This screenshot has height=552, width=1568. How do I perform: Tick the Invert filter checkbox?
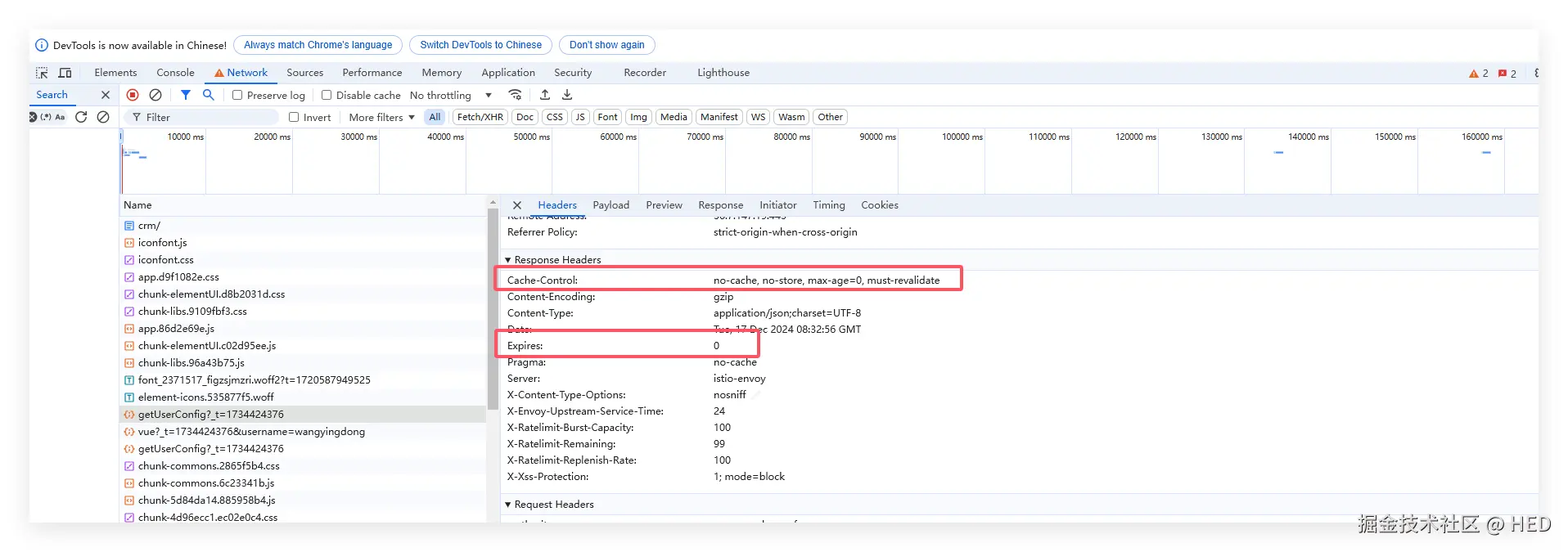coord(294,117)
